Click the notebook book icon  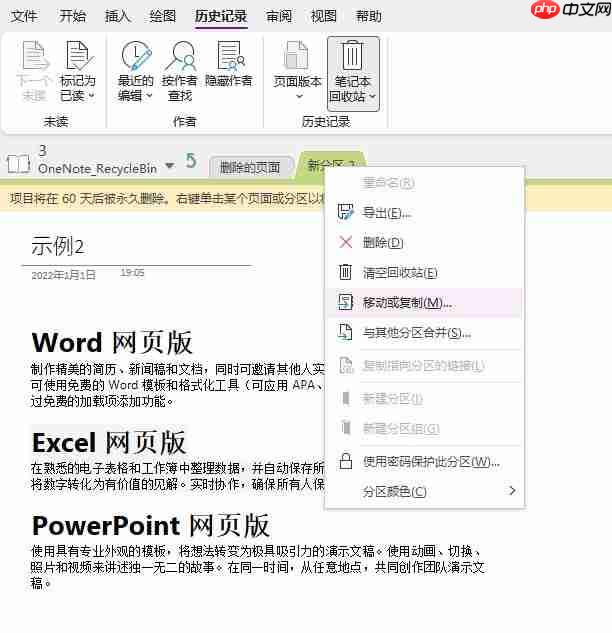(19, 164)
